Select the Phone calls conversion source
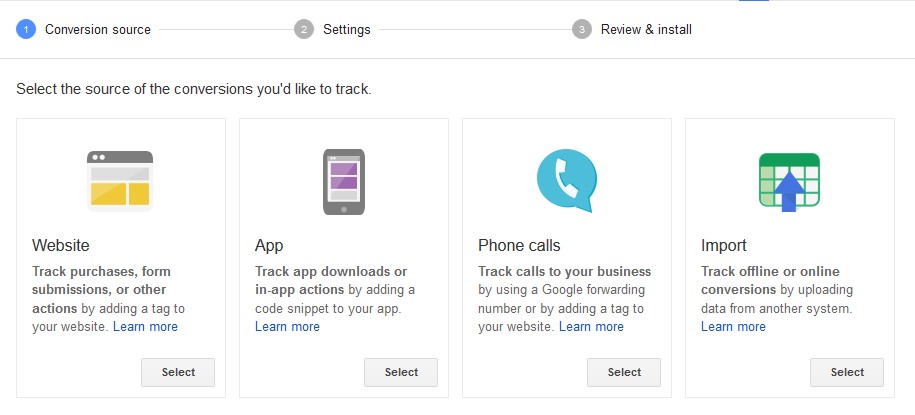The height and width of the screenshot is (415, 915). (x=624, y=372)
